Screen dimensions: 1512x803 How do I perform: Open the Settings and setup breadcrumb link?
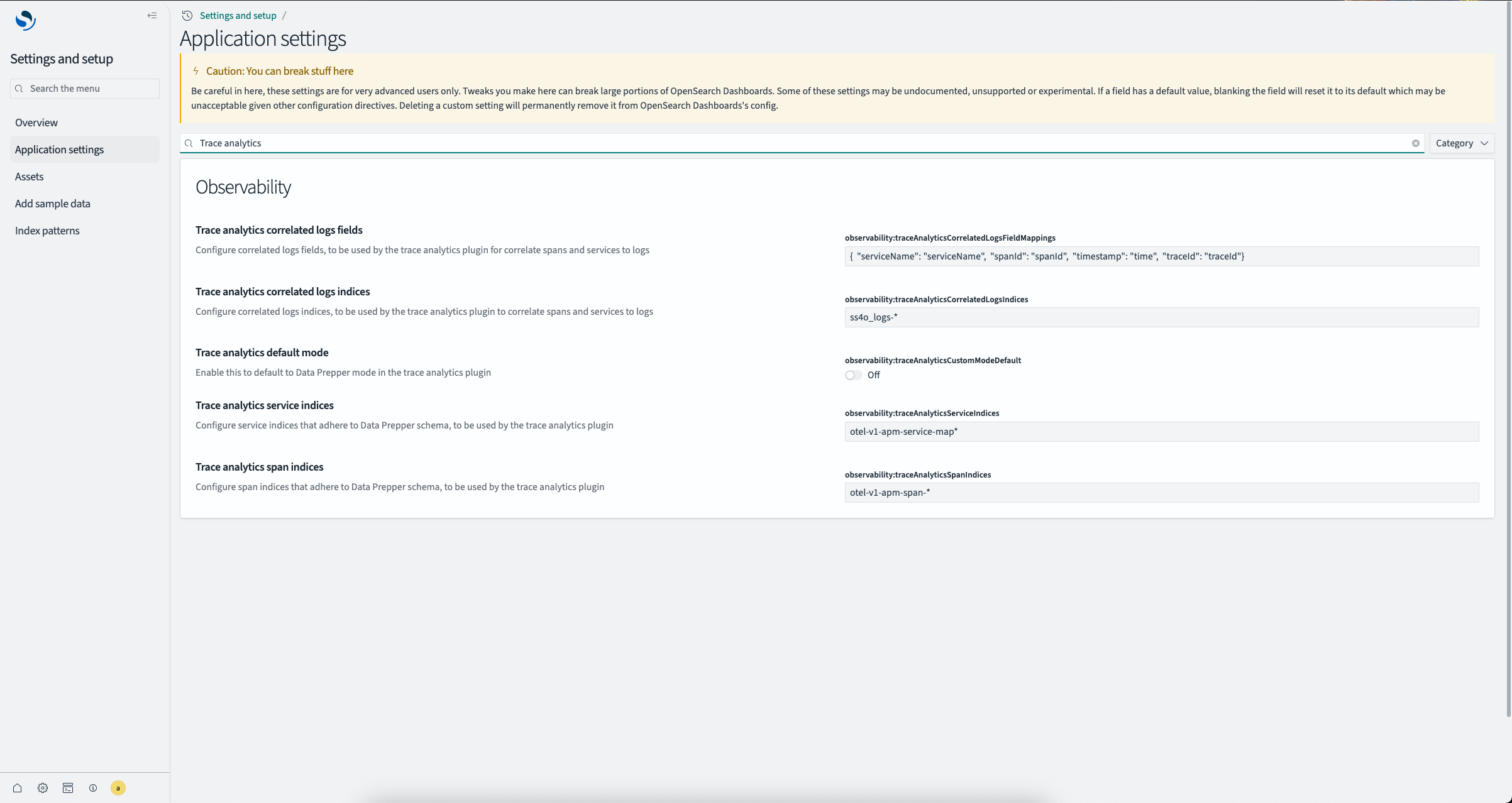tap(237, 15)
